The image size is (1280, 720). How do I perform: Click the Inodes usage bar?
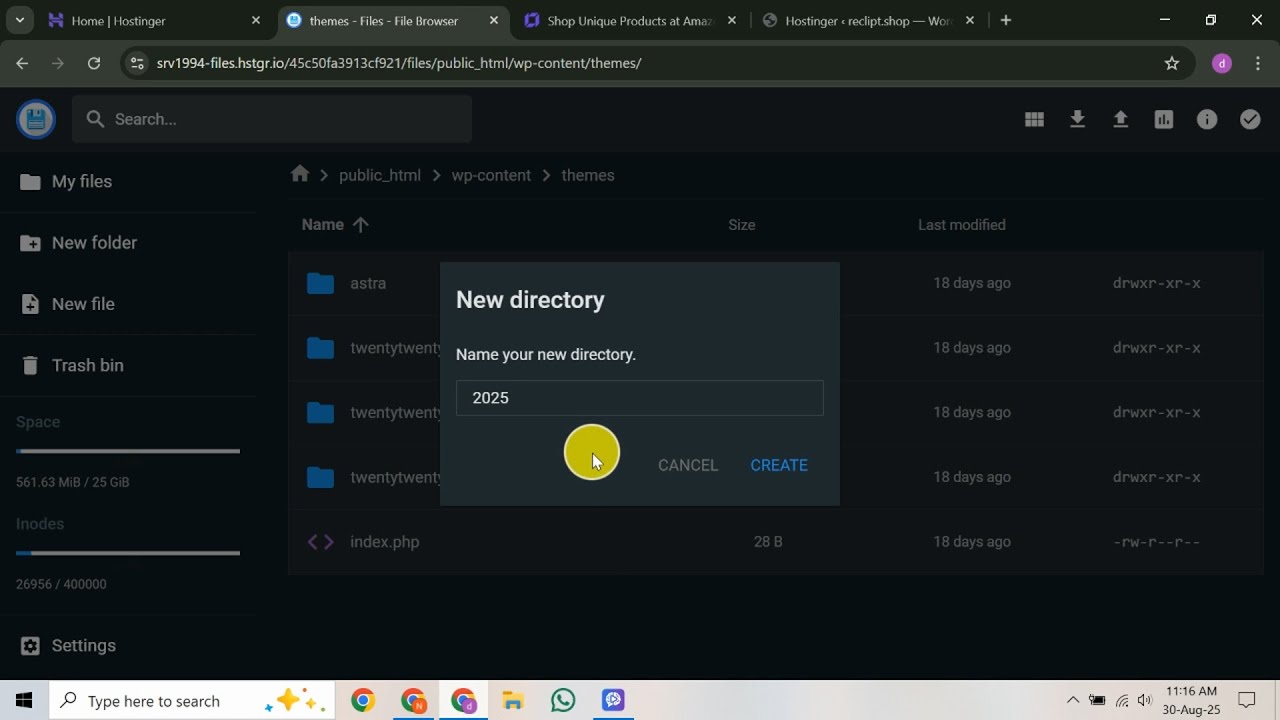[x=128, y=553]
